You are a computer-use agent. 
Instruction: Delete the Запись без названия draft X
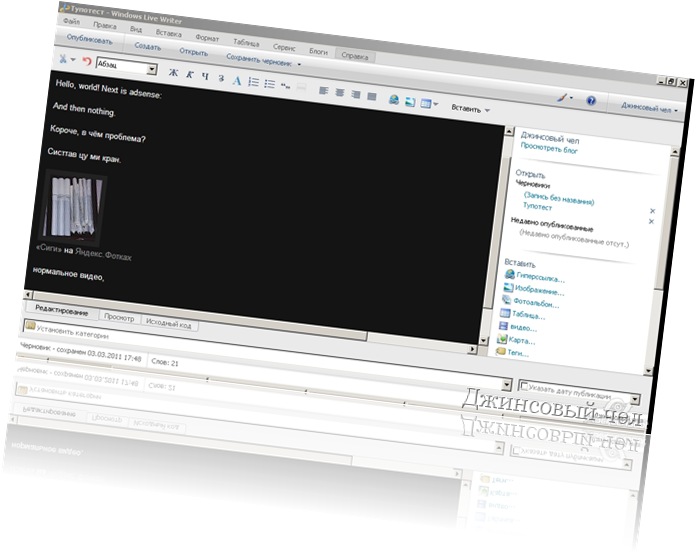[652, 211]
